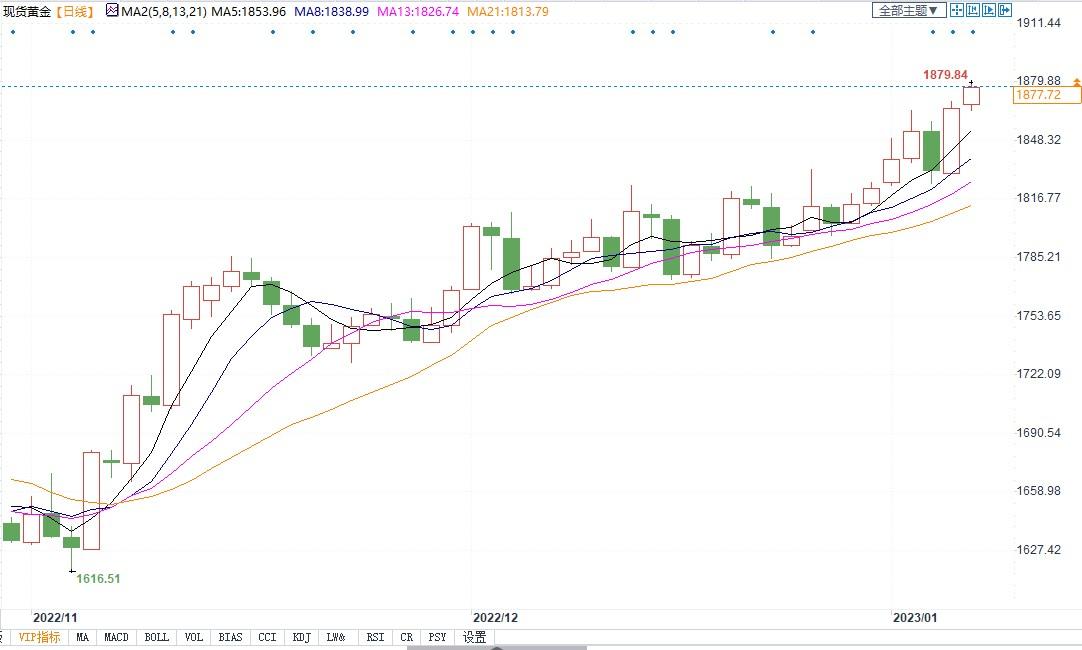Click the orange double-arrow beside 1879.88
Image resolution: width=1082 pixels, height=650 pixels.
[1076, 82]
